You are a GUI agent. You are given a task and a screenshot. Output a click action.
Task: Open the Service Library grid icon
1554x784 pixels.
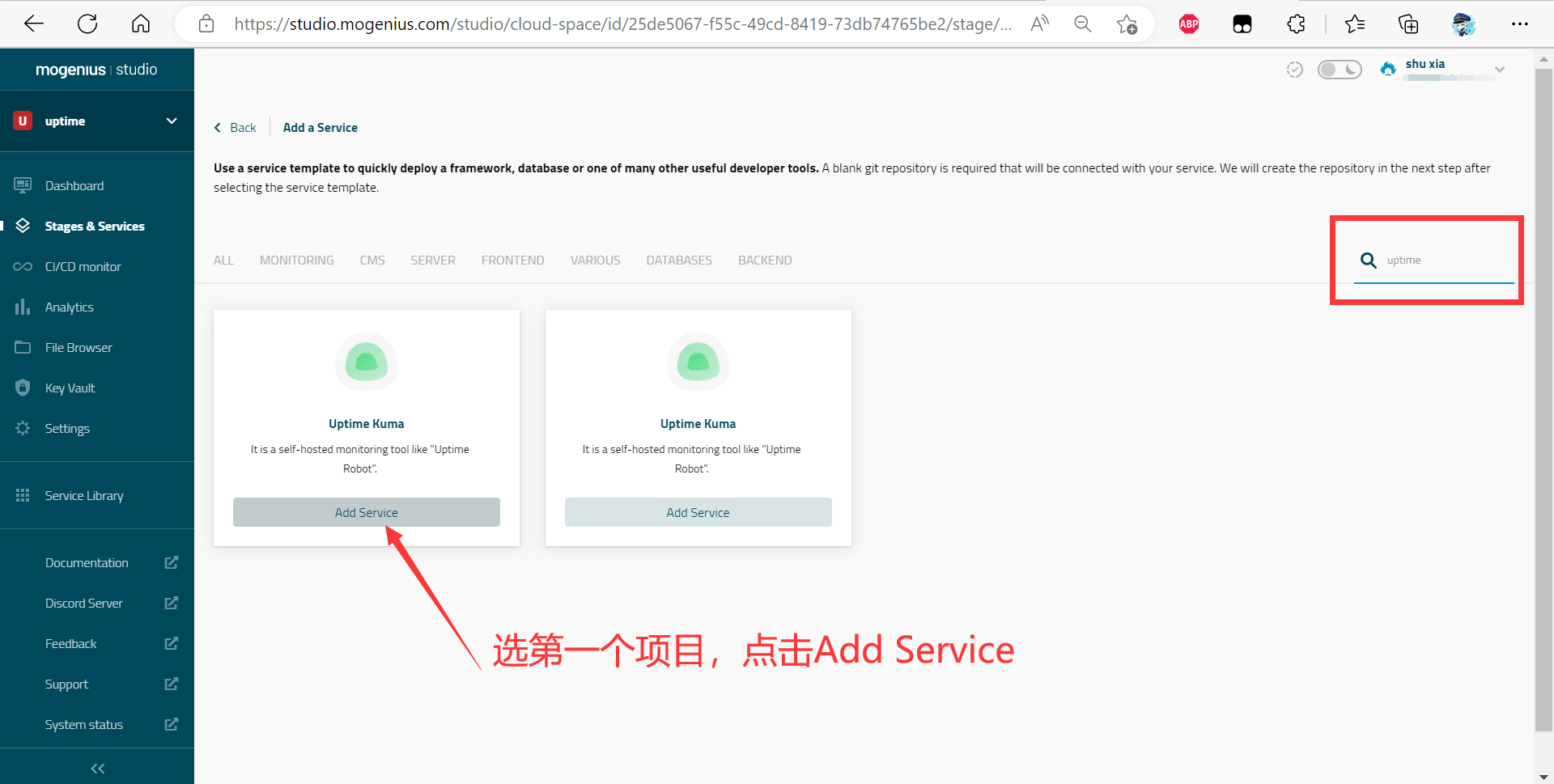click(x=23, y=495)
